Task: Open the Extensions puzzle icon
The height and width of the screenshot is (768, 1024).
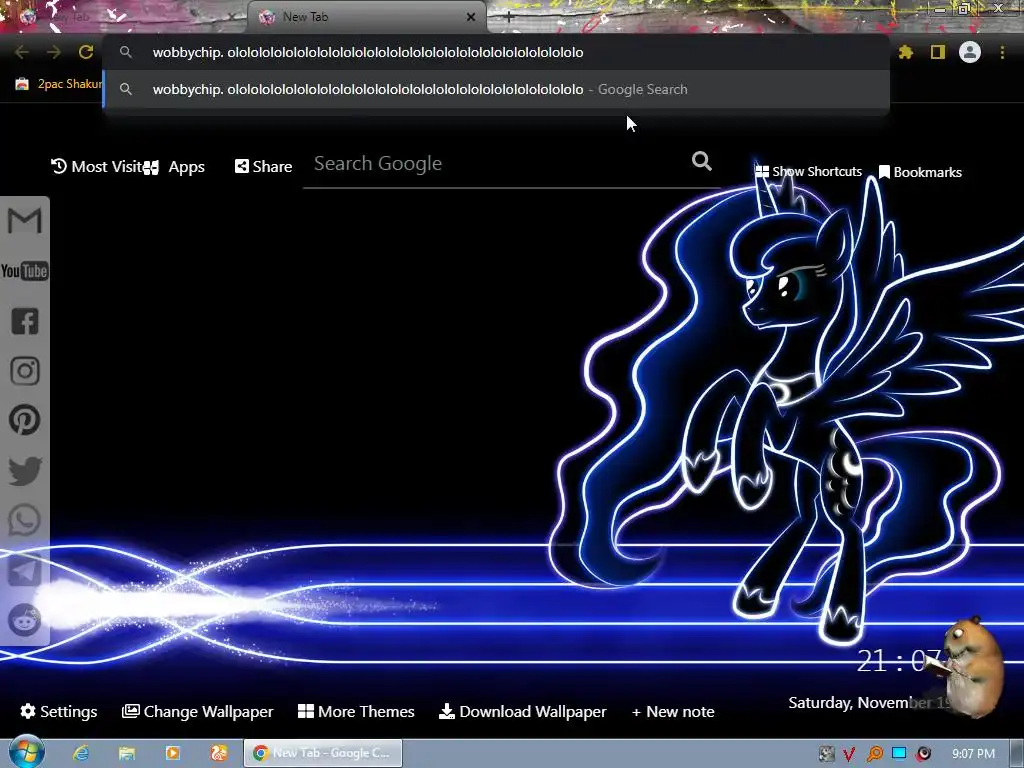Action: coord(905,52)
